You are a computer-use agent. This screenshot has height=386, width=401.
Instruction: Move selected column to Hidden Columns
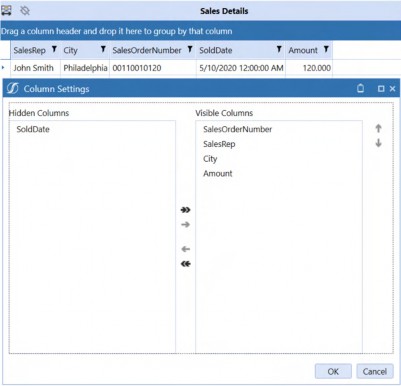coord(186,249)
